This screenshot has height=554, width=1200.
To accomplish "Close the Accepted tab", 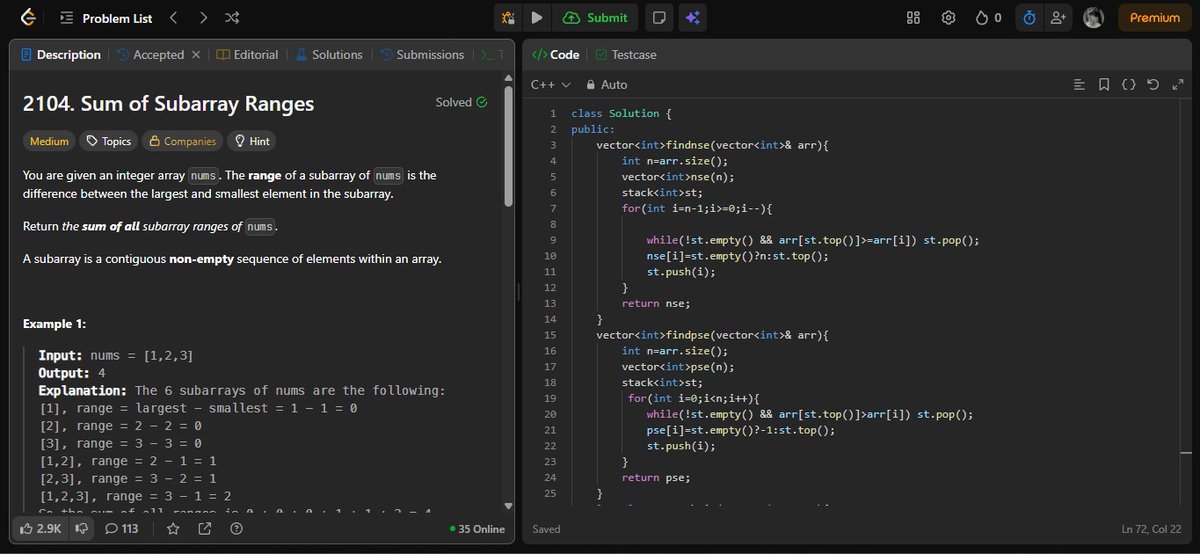I will [x=196, y=55].
